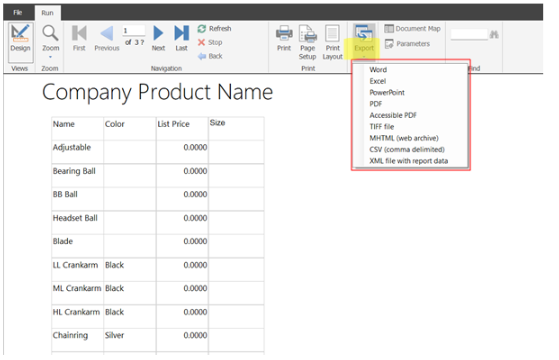The height and width of the screenshot is (360, 559).
Task: Go to First page
Action: [79, 38]
